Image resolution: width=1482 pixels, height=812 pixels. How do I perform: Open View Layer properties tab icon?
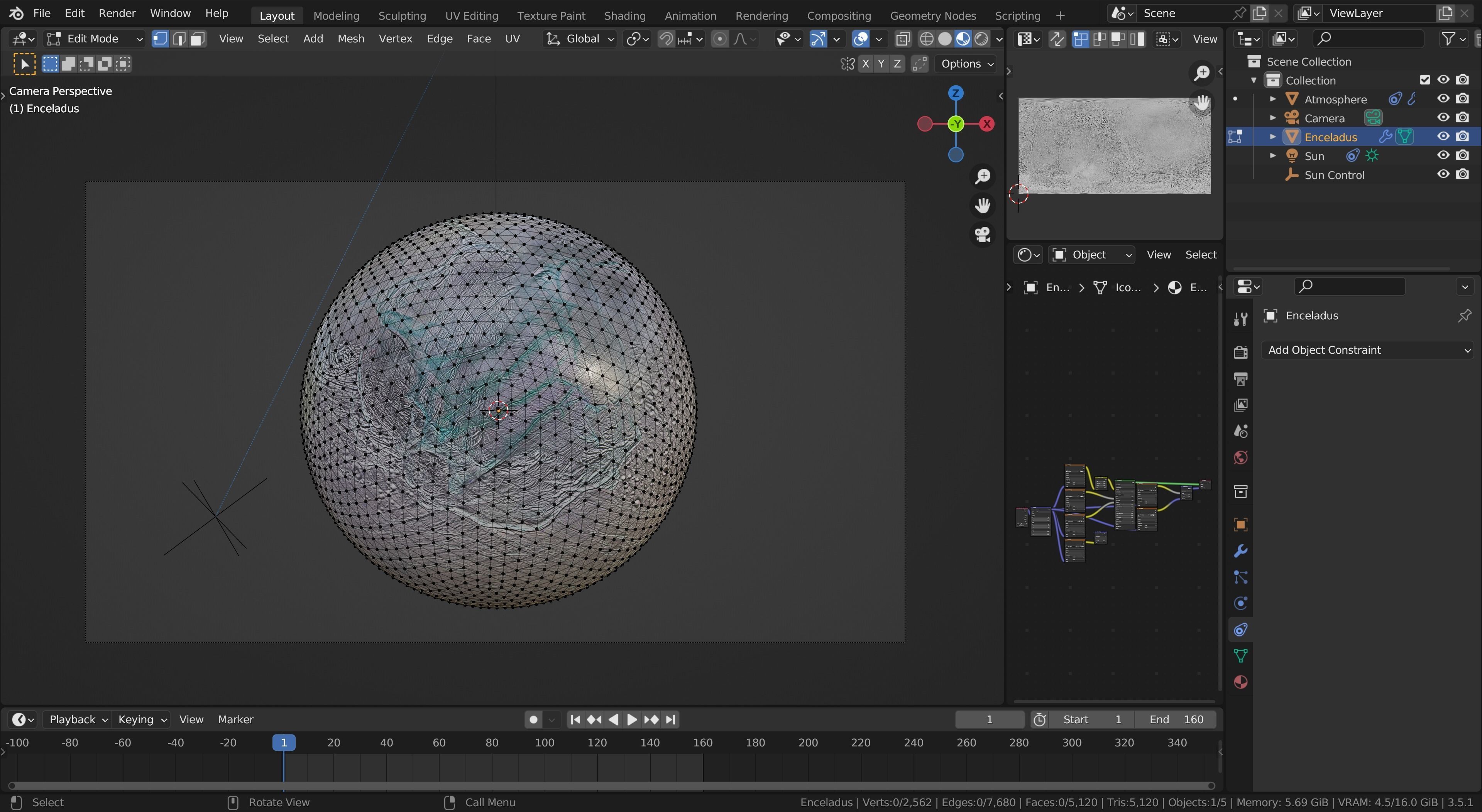coord(1240,405)
